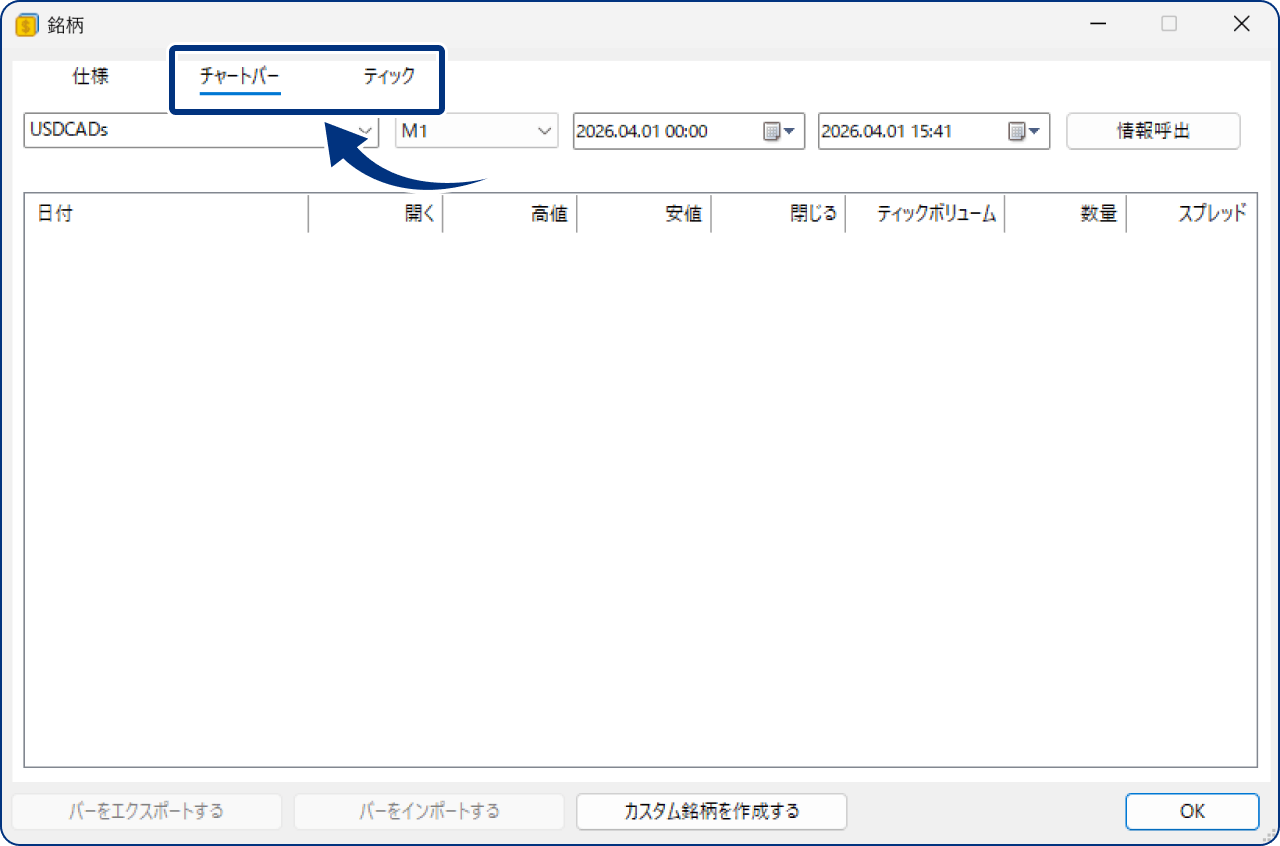The image size is (1280, 846).
Task: Click the 情報呼出 button
Action: pyautogui.click(x=1152, y=131)
